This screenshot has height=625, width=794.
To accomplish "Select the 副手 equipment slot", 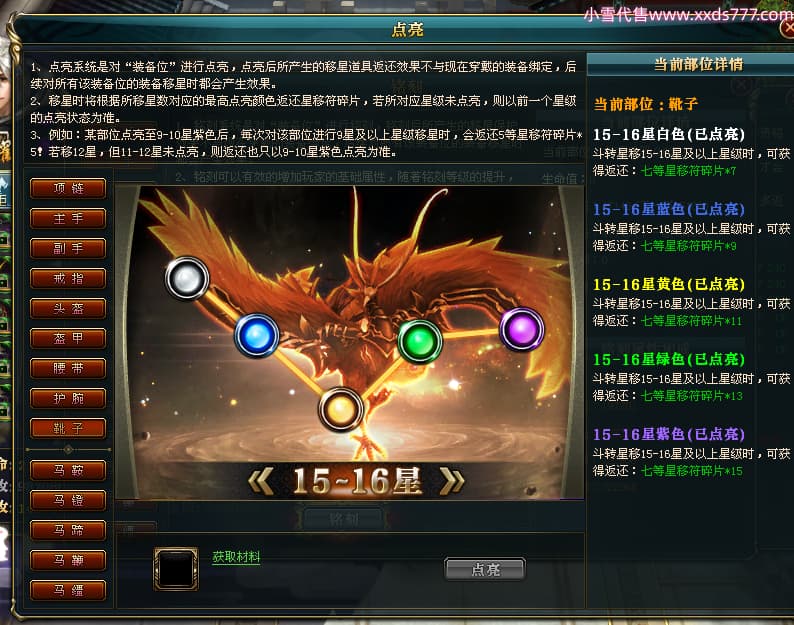I will [68, 248].
